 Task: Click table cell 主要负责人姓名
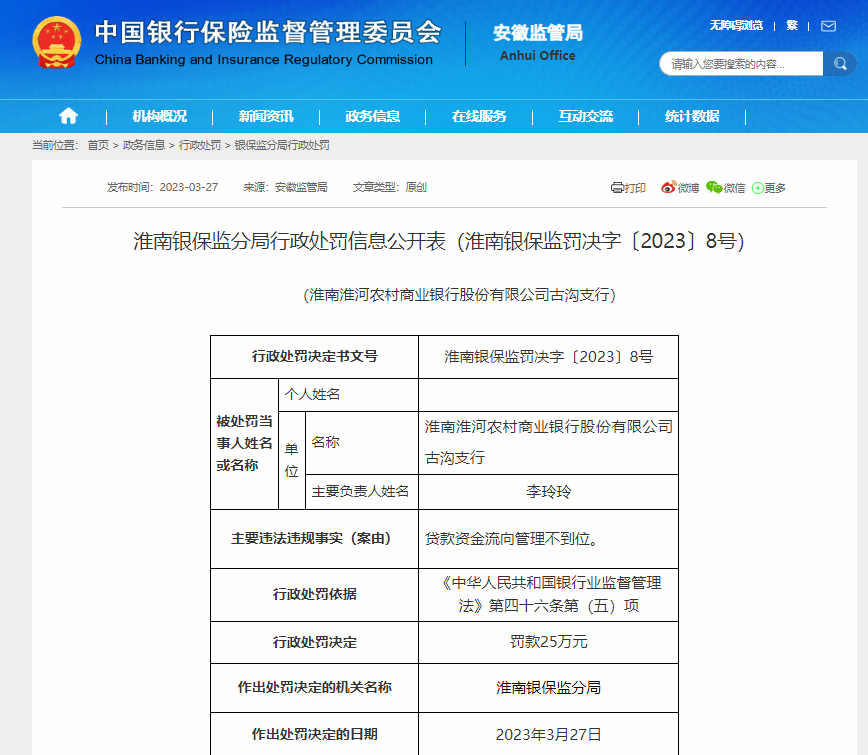coord(362,492)
